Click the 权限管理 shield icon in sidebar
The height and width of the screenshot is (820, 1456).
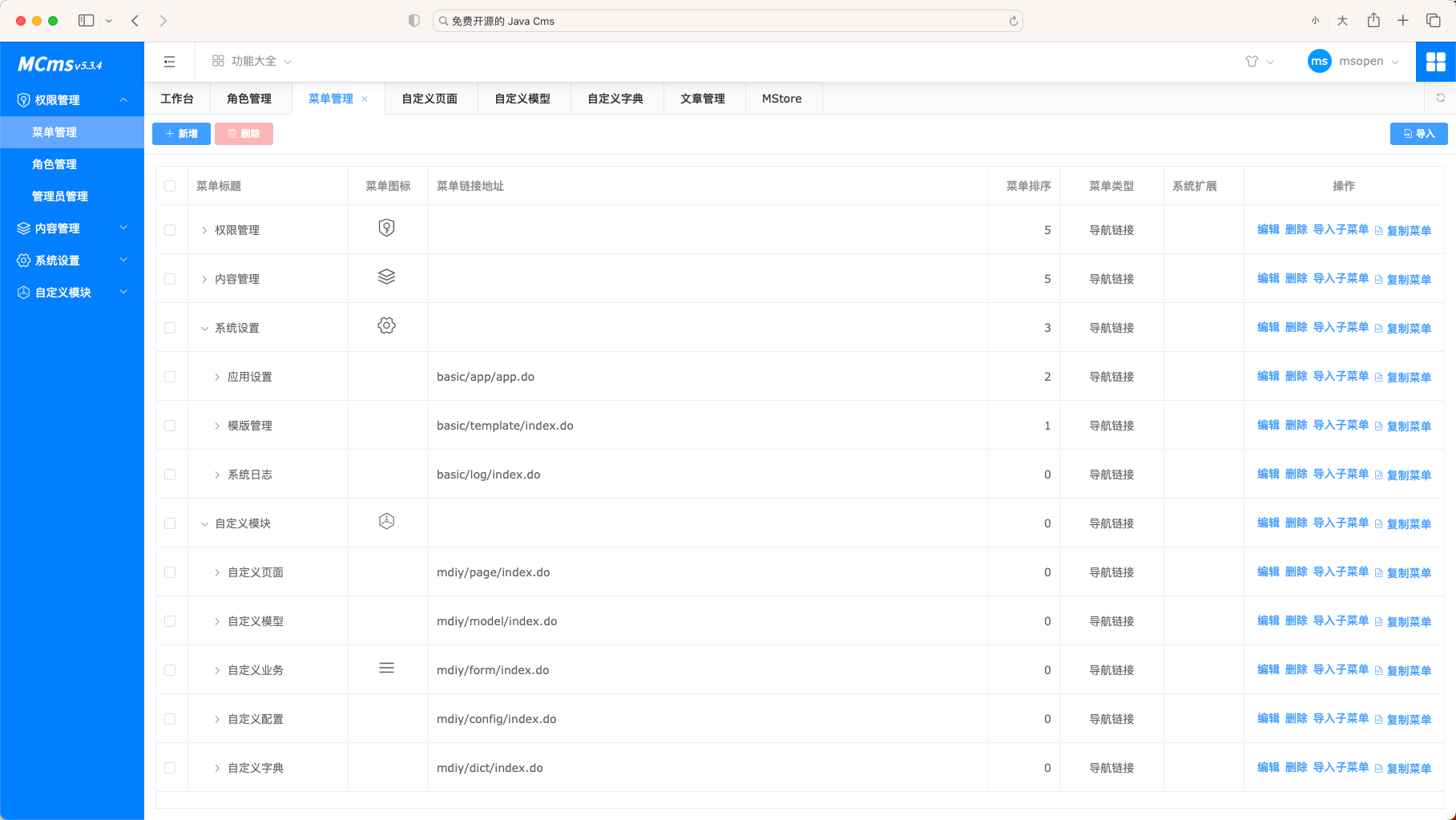[x=23, y=99]
